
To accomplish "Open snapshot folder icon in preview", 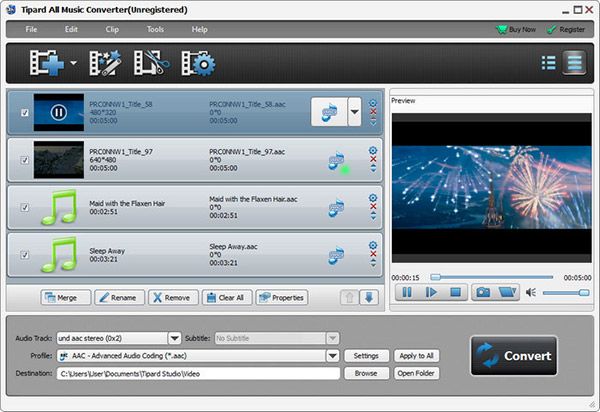I will [507, 293].
